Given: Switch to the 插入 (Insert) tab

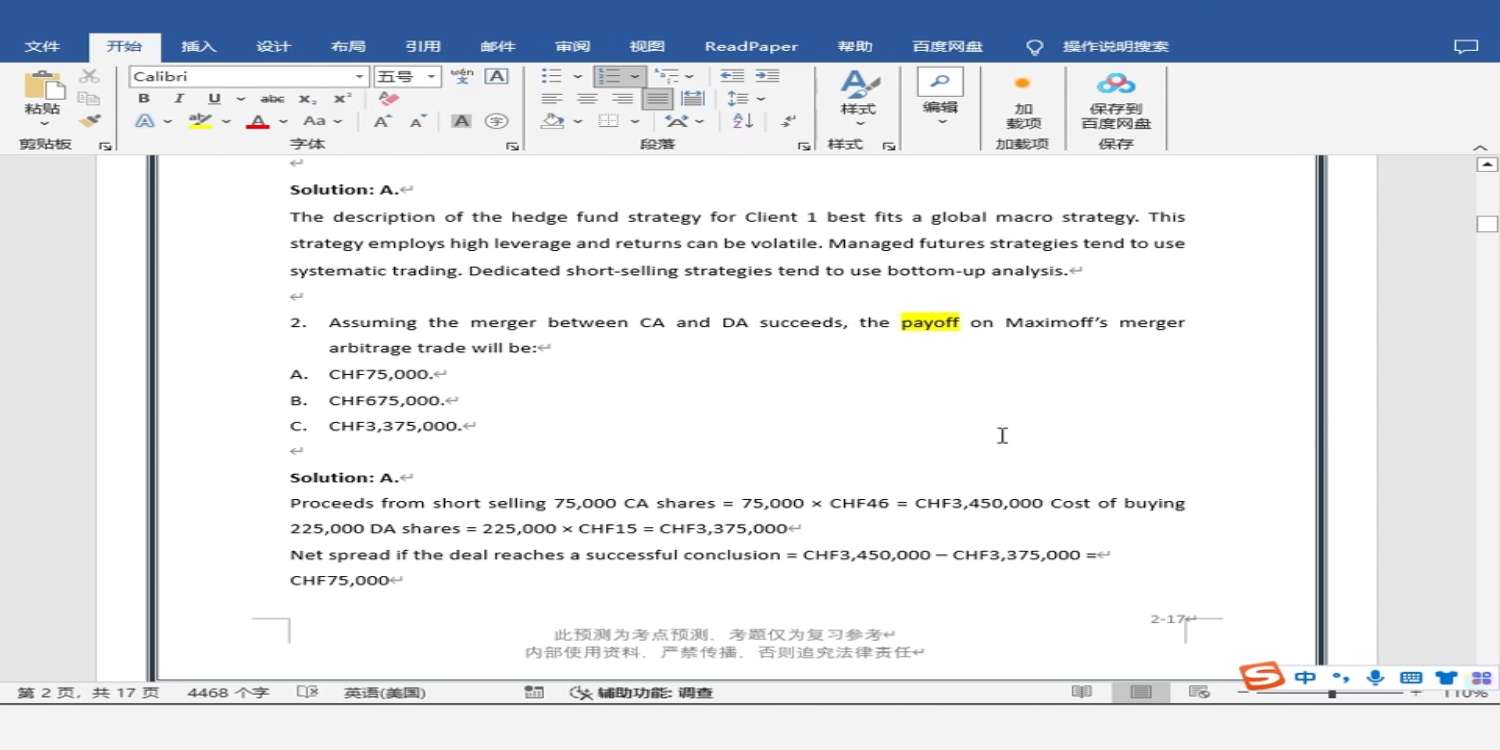Looking at the screenshot, I should click(x=198, y=47).
